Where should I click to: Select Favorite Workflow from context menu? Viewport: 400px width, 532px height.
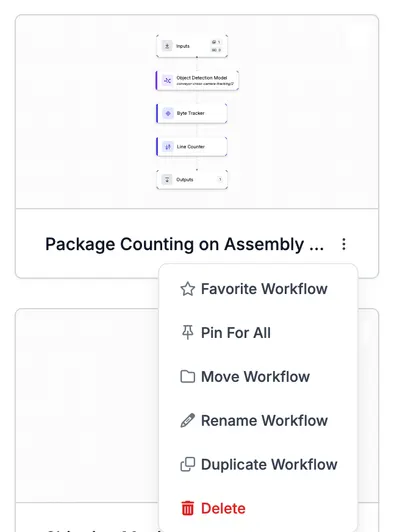258,289
